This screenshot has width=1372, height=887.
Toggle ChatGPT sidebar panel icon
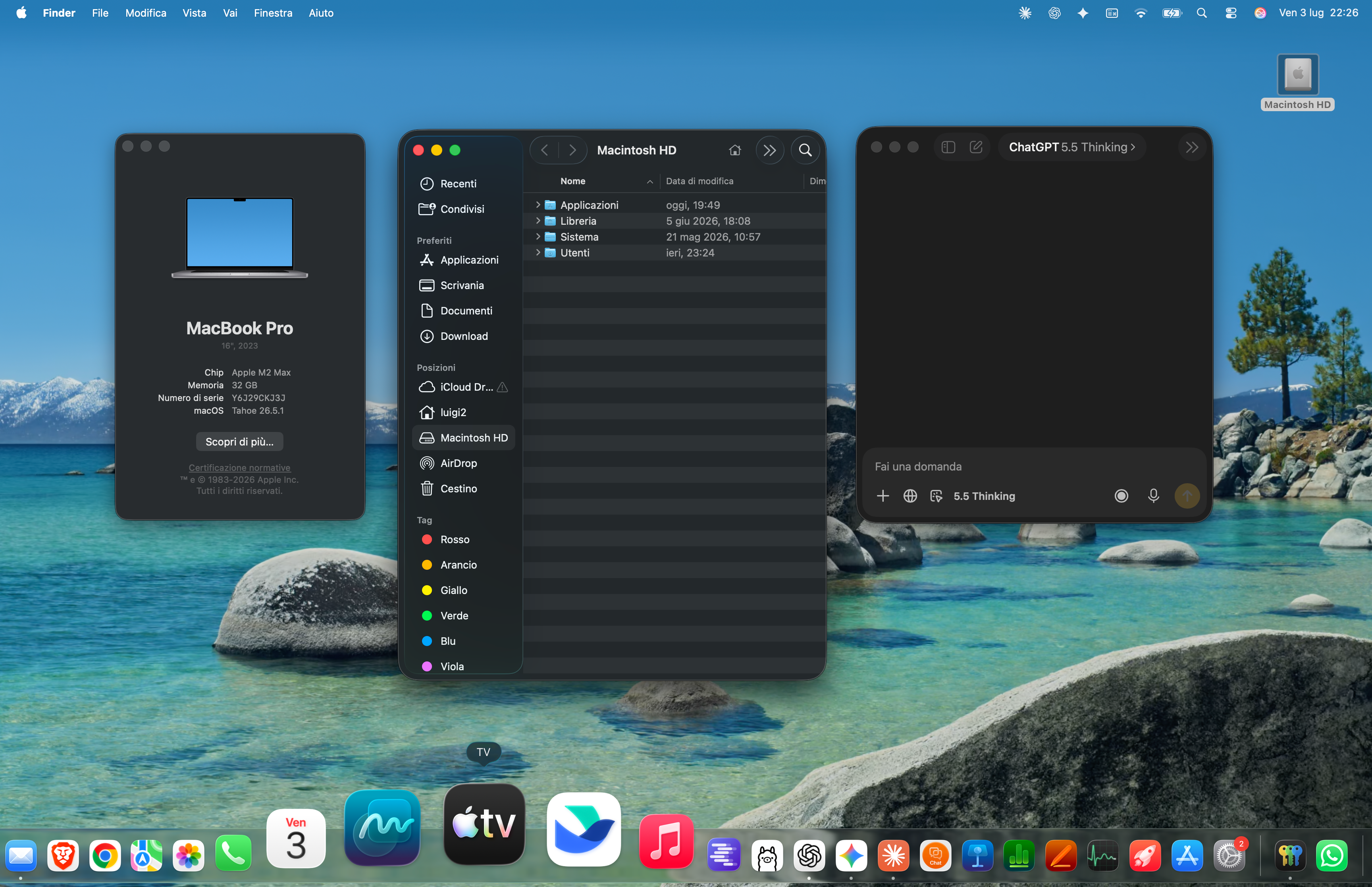click(948, 147)
